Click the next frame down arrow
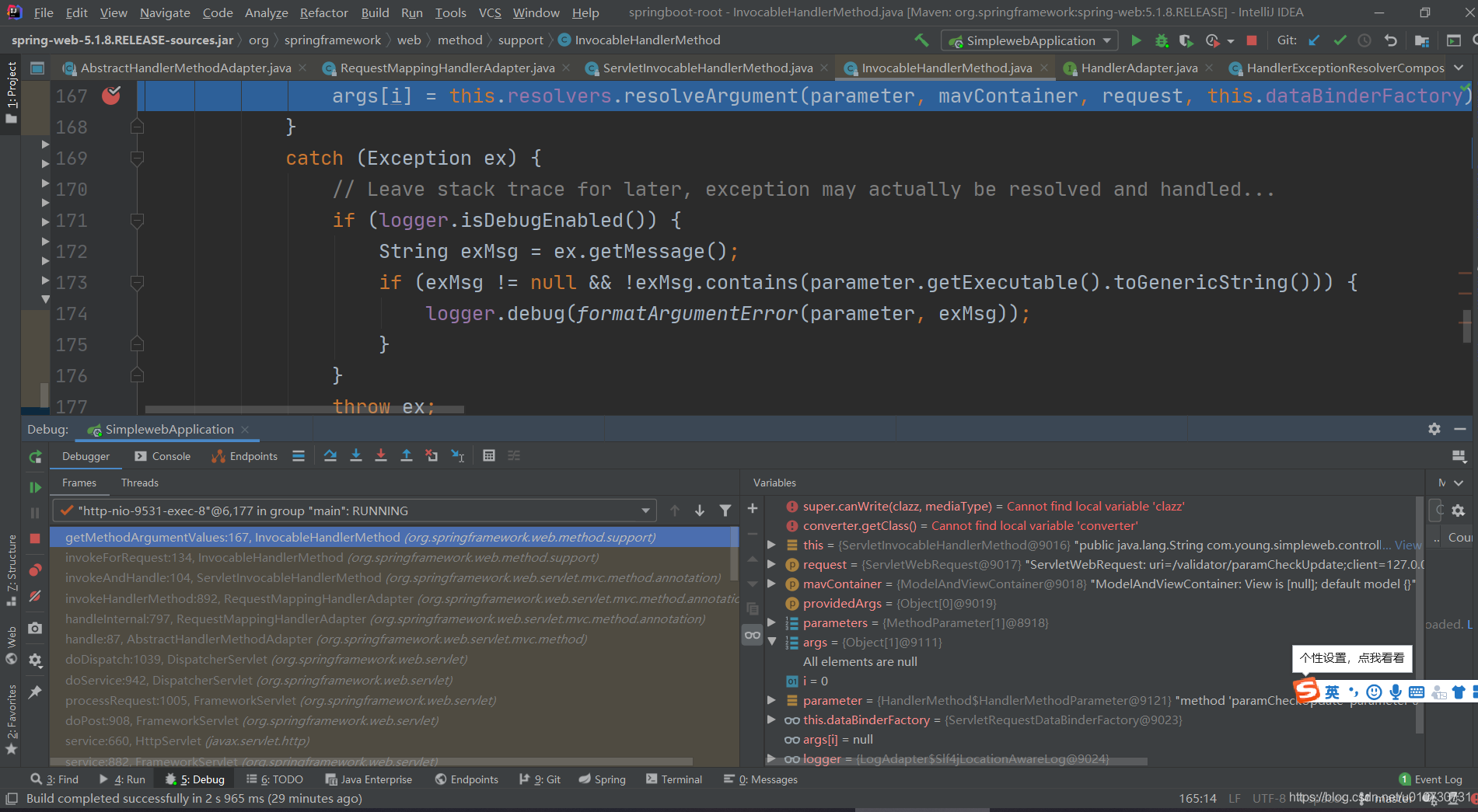 tap(700, 511)
